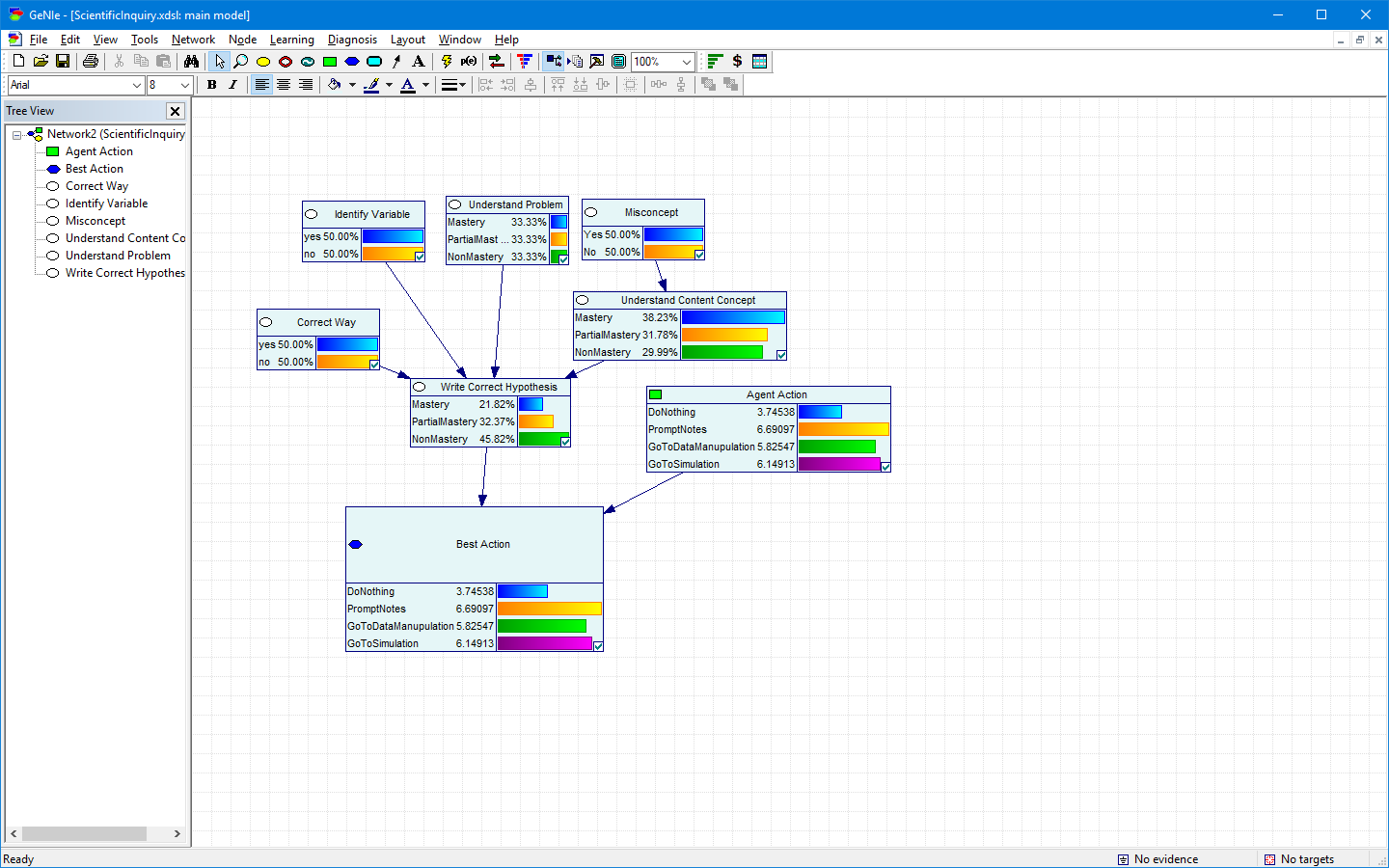This screenshot has width=1389, height=868.
Task: Toggle bold text formatting
Action: point(212,85)
